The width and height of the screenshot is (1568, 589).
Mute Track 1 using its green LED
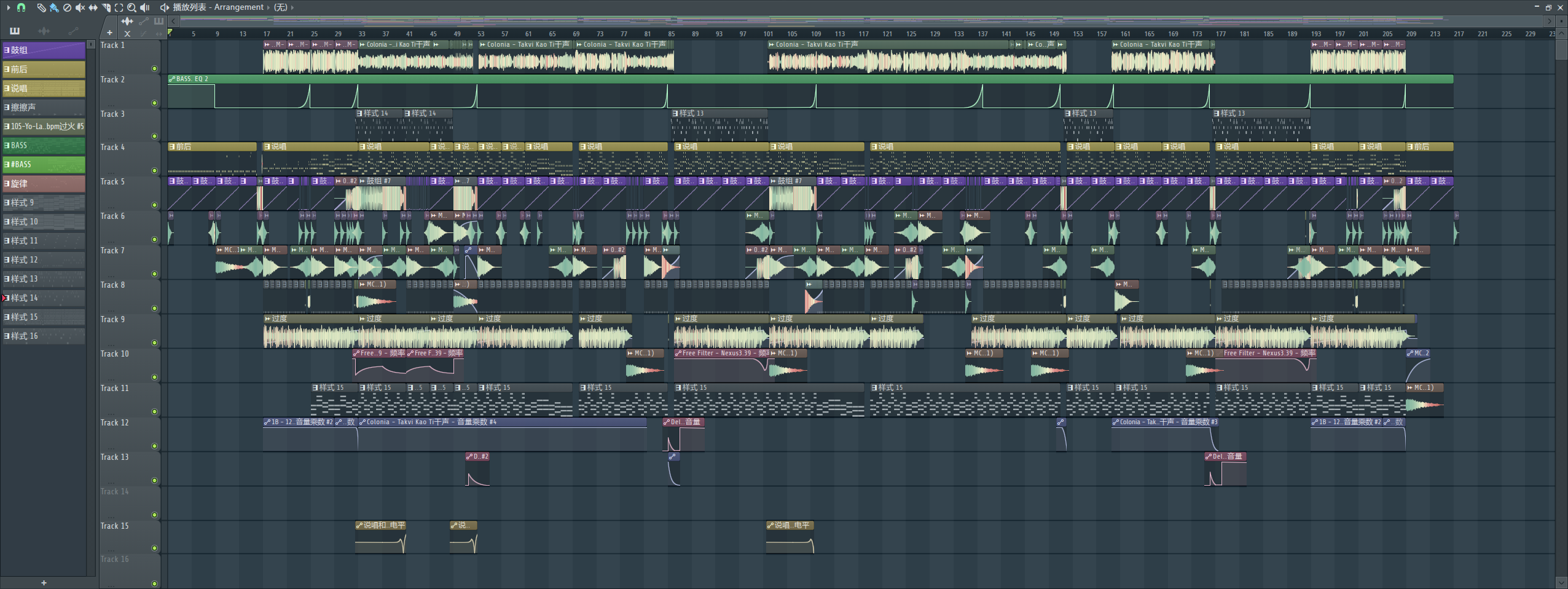154,69
